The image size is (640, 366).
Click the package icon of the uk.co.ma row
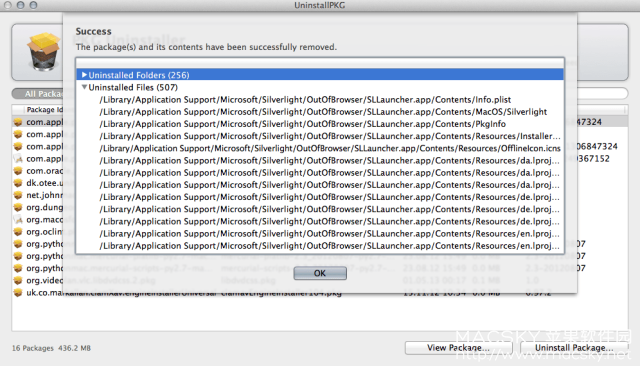[18, 293]
